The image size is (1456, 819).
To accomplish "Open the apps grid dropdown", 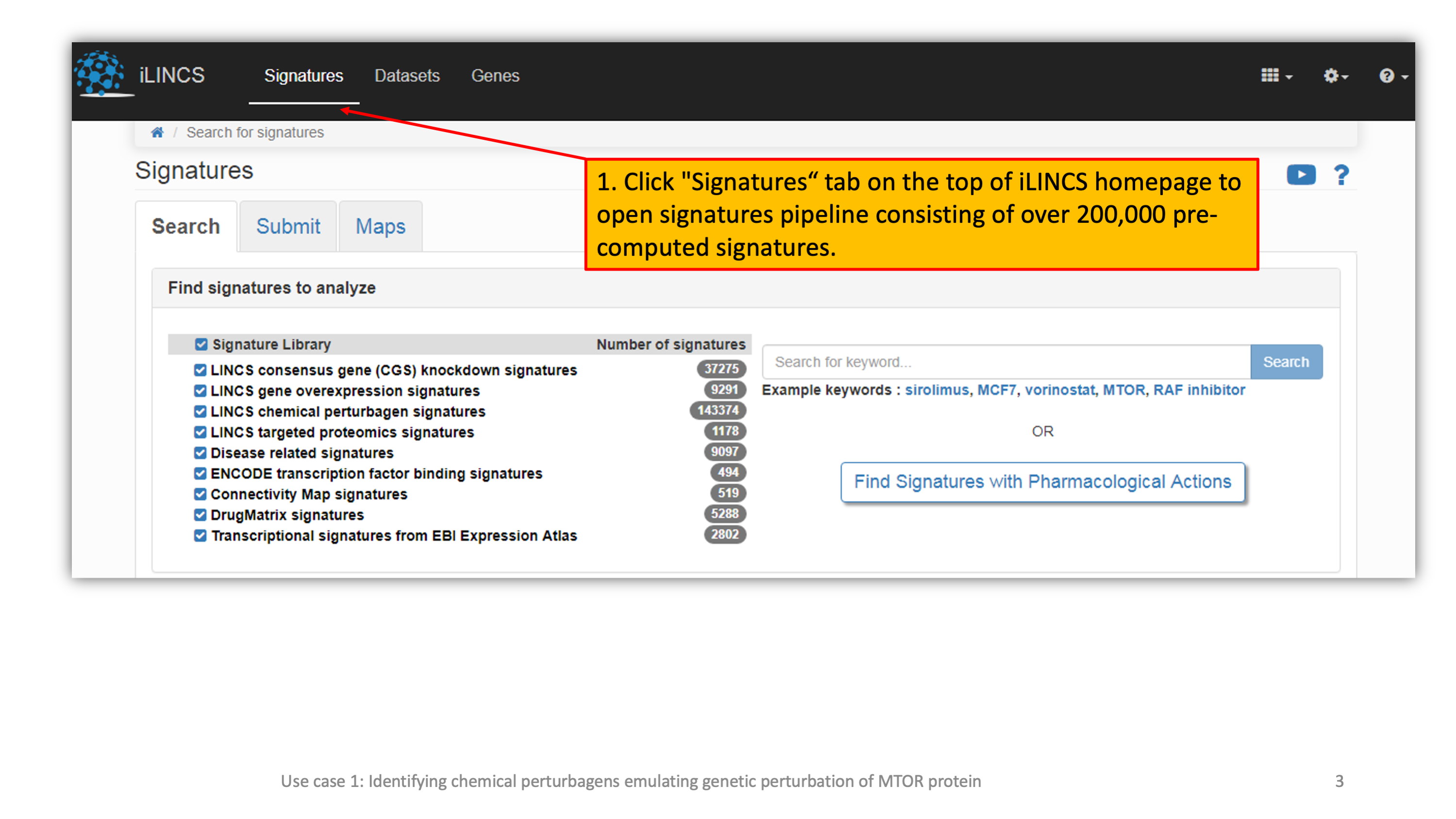I will (x=1276, y=75).
